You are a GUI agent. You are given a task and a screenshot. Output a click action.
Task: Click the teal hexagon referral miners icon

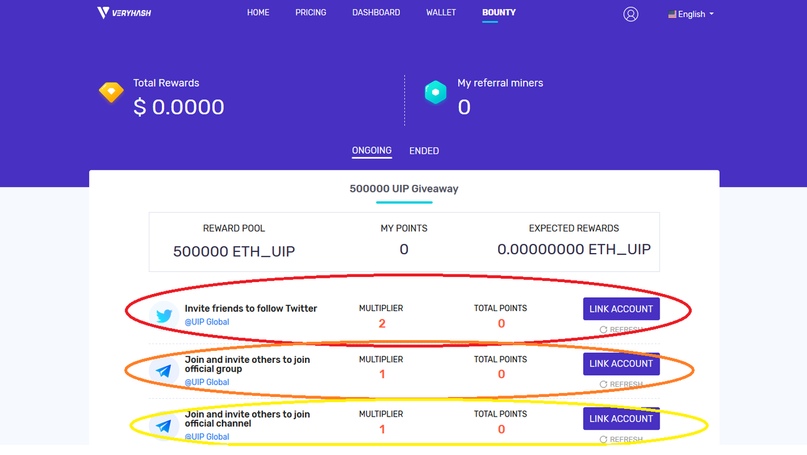coord(435,93)
